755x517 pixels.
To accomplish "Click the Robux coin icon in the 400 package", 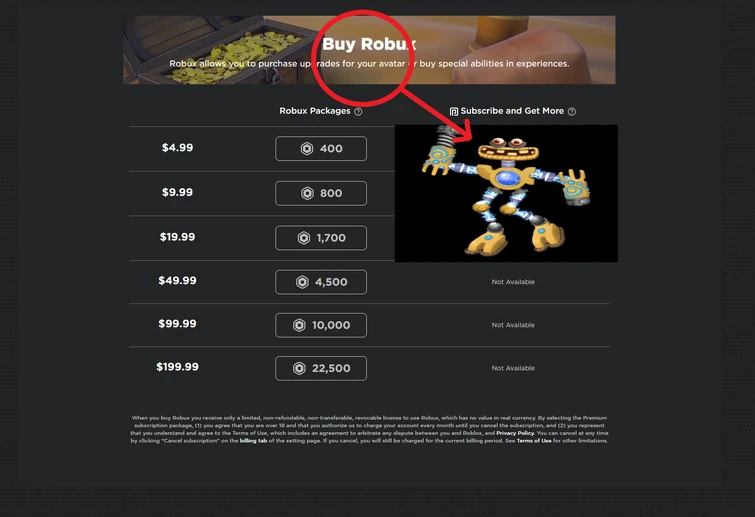I will coord(307,149).
